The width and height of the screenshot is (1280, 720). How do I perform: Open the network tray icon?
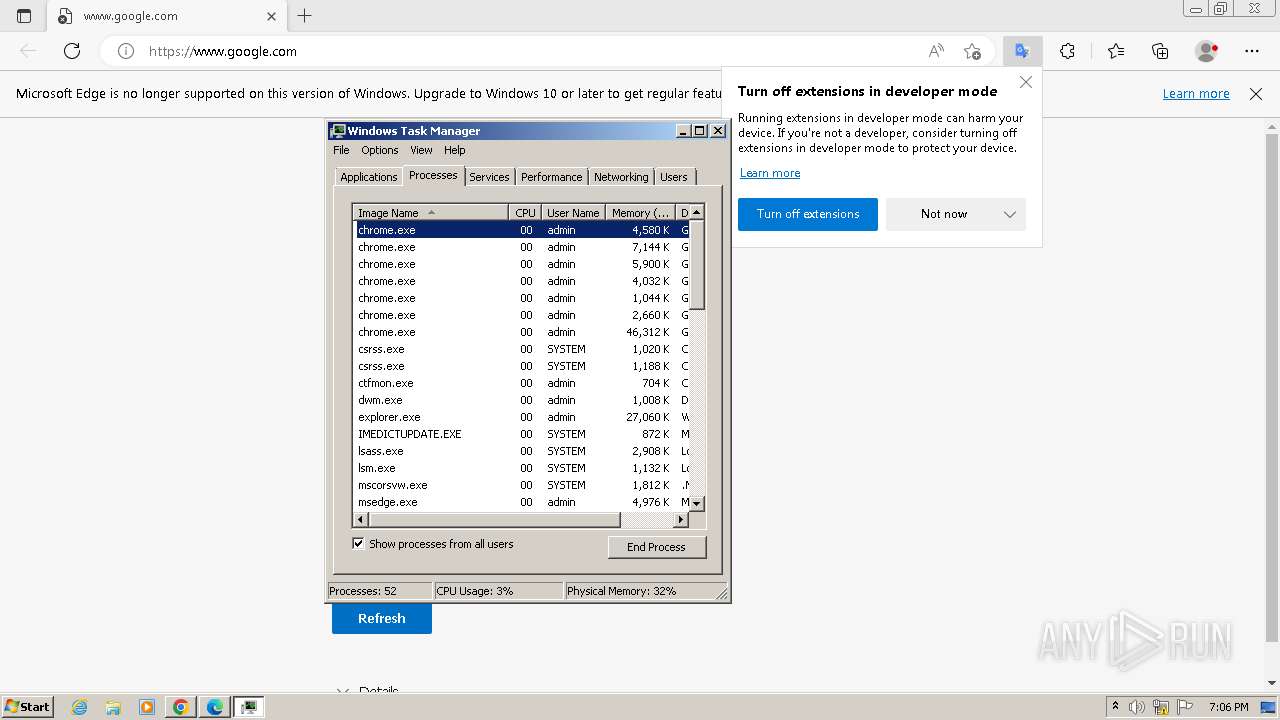click(1161, 707)
